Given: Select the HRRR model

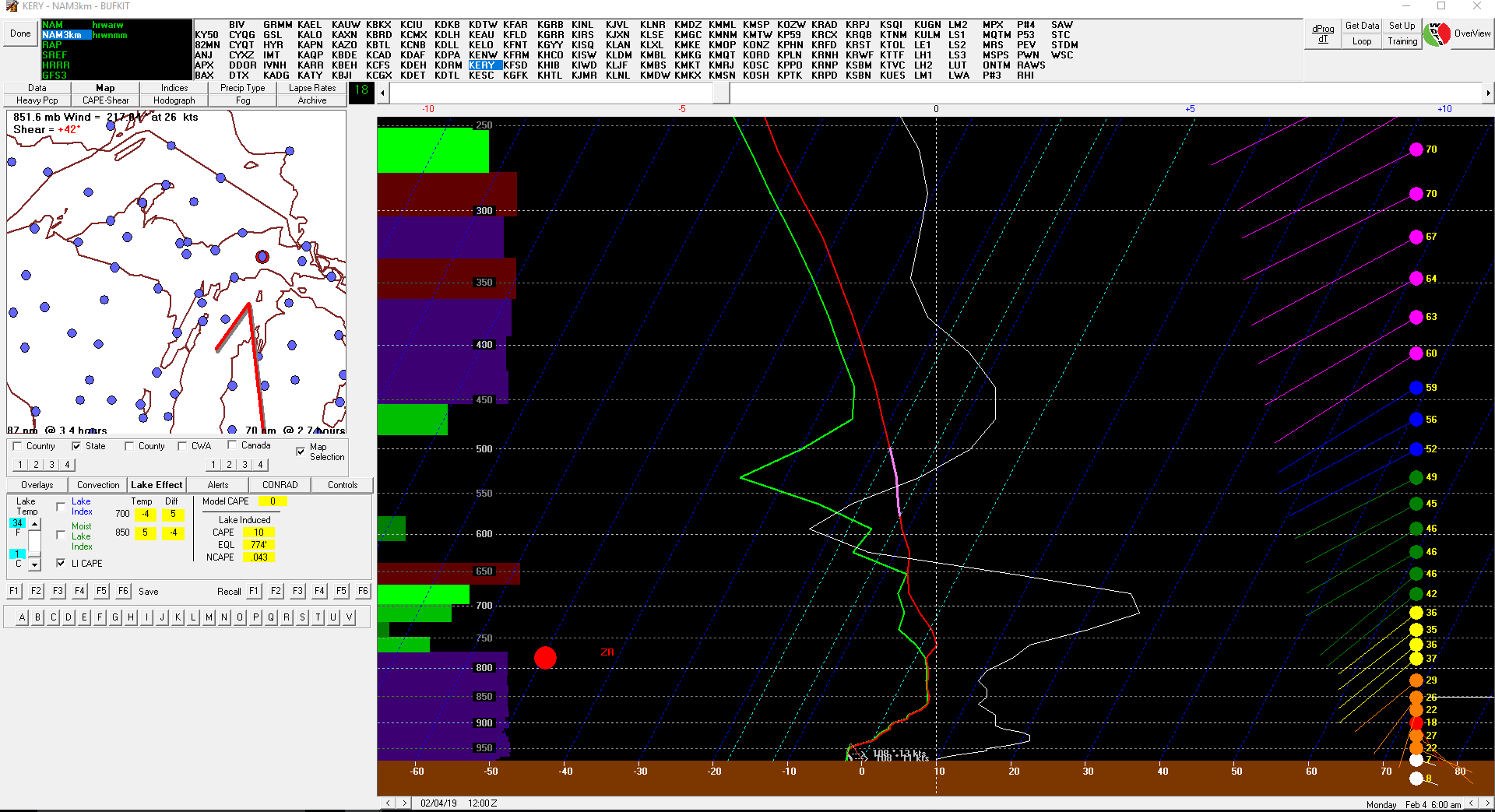Looking at the screenshot, I should click(x=56, y=65).
